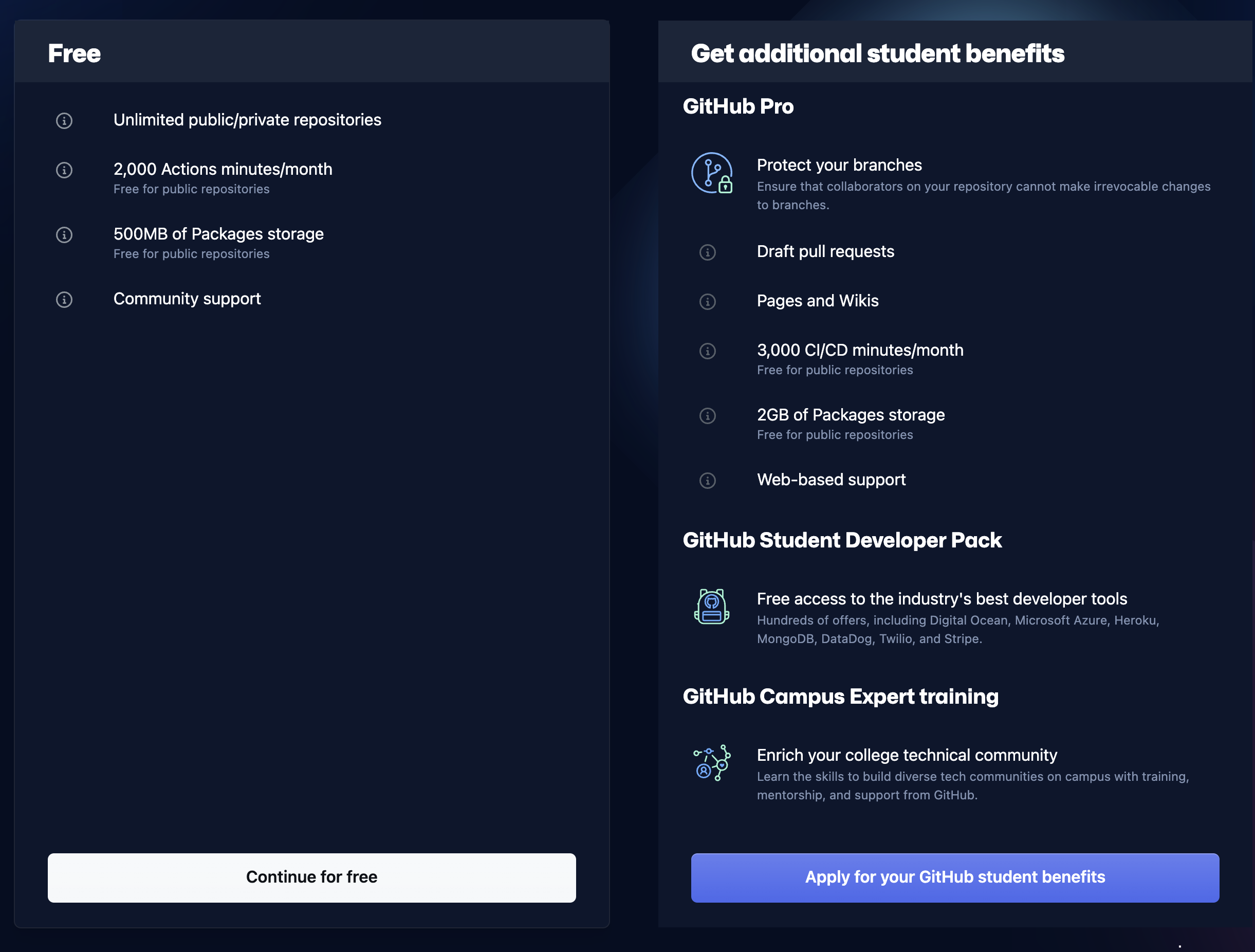Click the info icon next to Pages and Wikis
The image size is (1255, 952).
pos(708,301)
